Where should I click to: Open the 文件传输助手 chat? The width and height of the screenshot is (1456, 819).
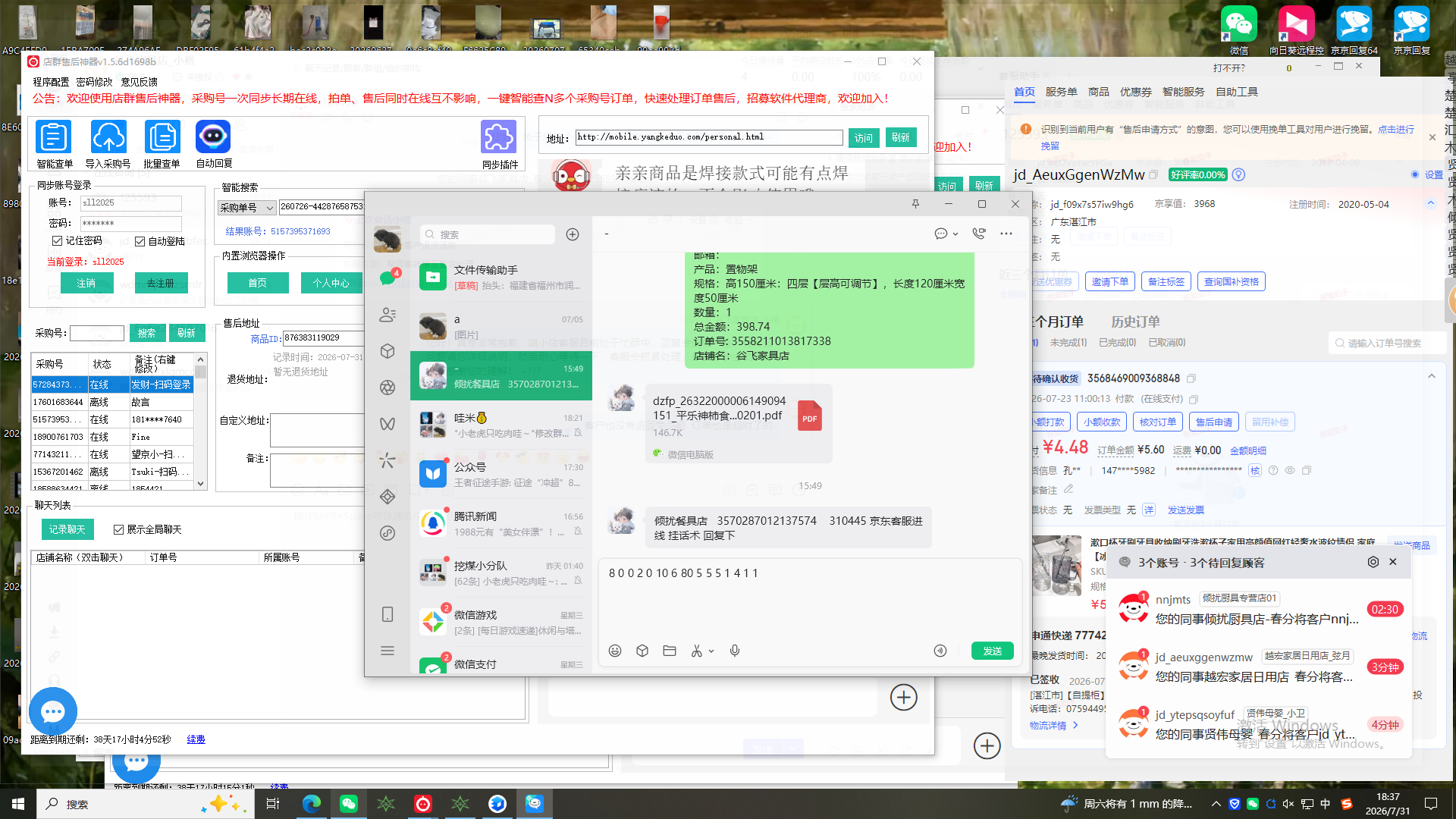pyautogui.click(x=501, y=278)
